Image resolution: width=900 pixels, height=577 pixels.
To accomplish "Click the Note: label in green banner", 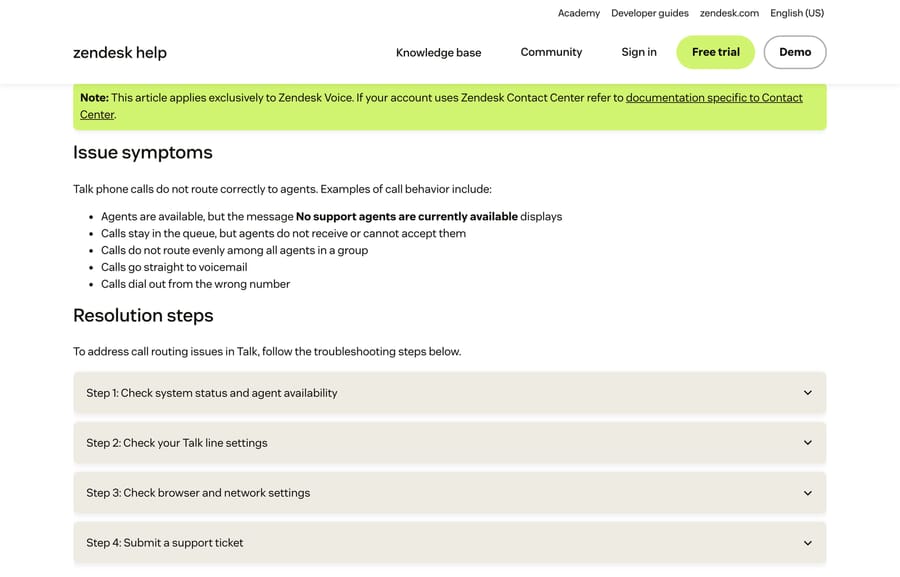I will (x=94, y=98).
